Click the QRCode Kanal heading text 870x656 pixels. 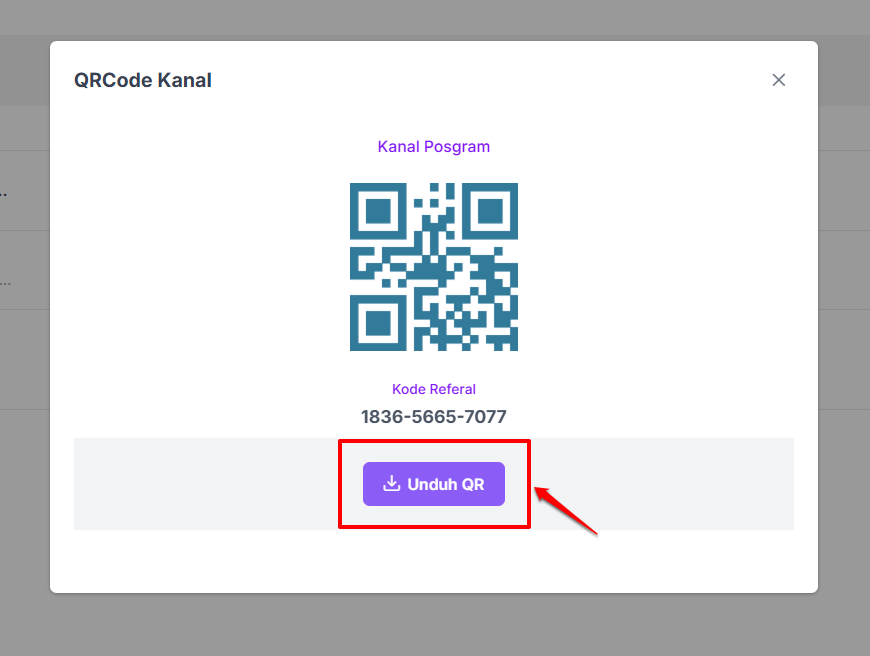143,80
